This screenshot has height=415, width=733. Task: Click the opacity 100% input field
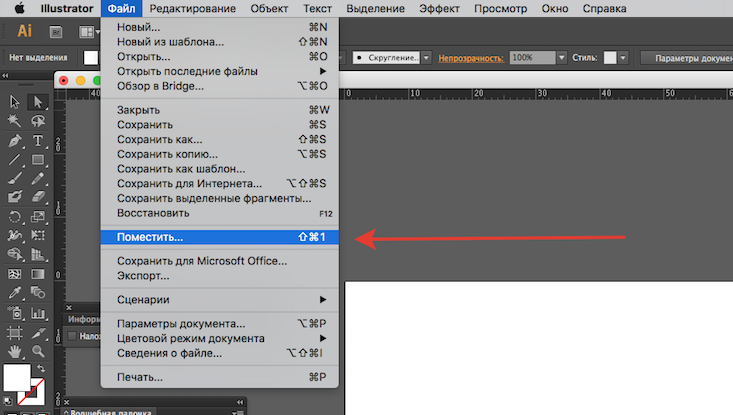[532, 57]
